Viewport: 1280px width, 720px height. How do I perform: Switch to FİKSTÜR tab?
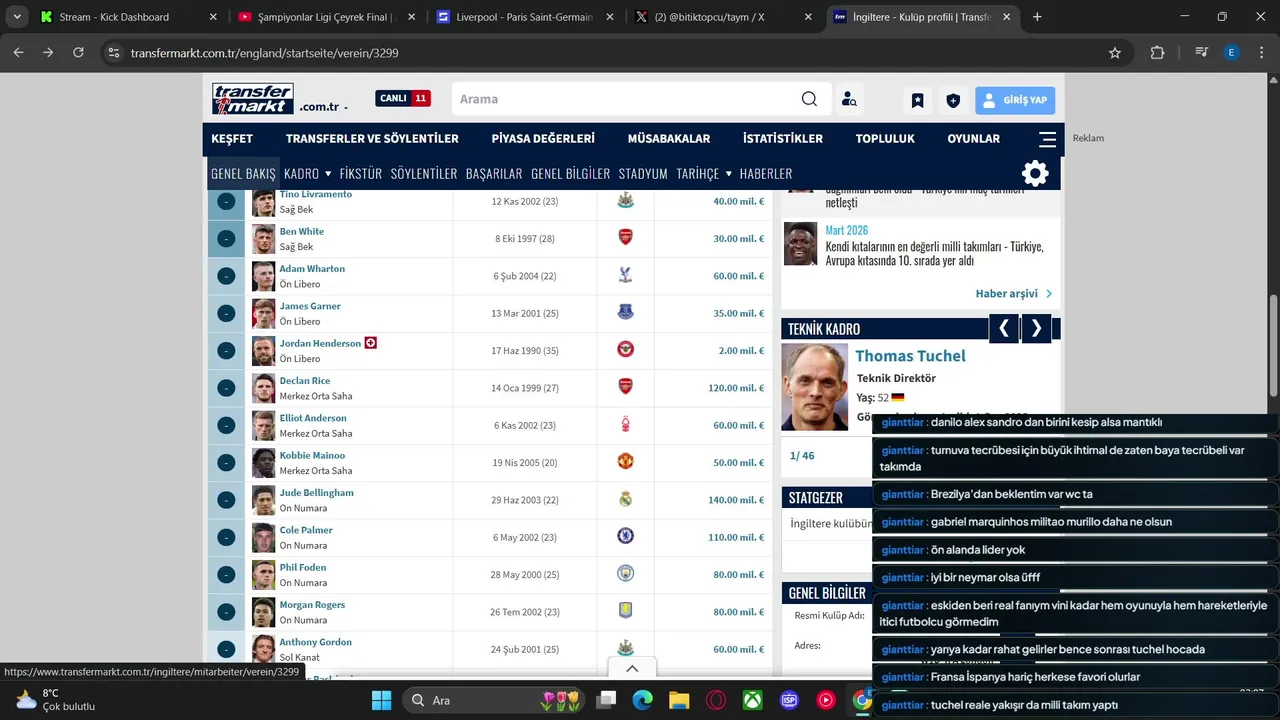pos(361,173)
